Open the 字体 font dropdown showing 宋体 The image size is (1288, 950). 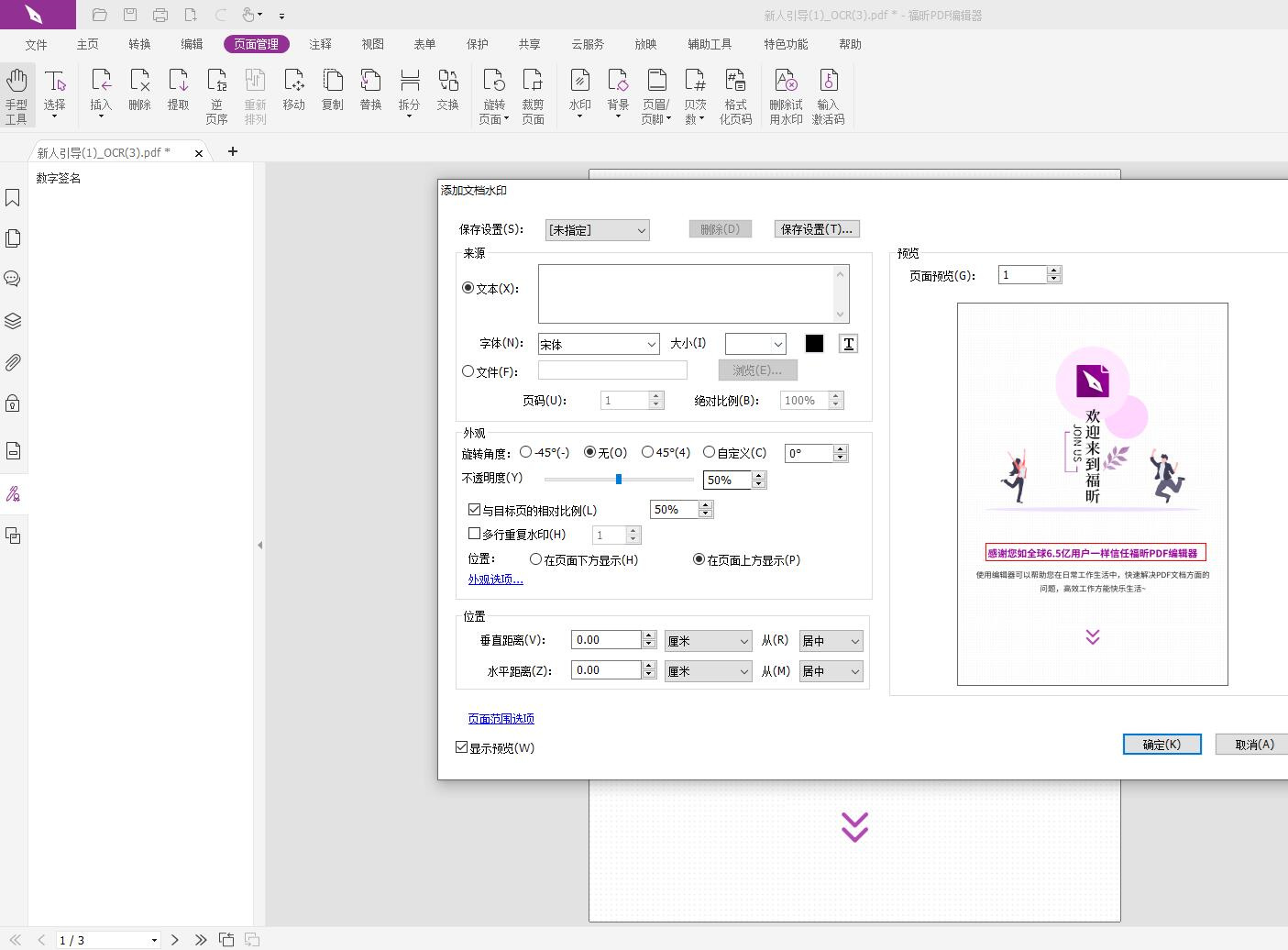pyautogui.click(x=599, y=344)
